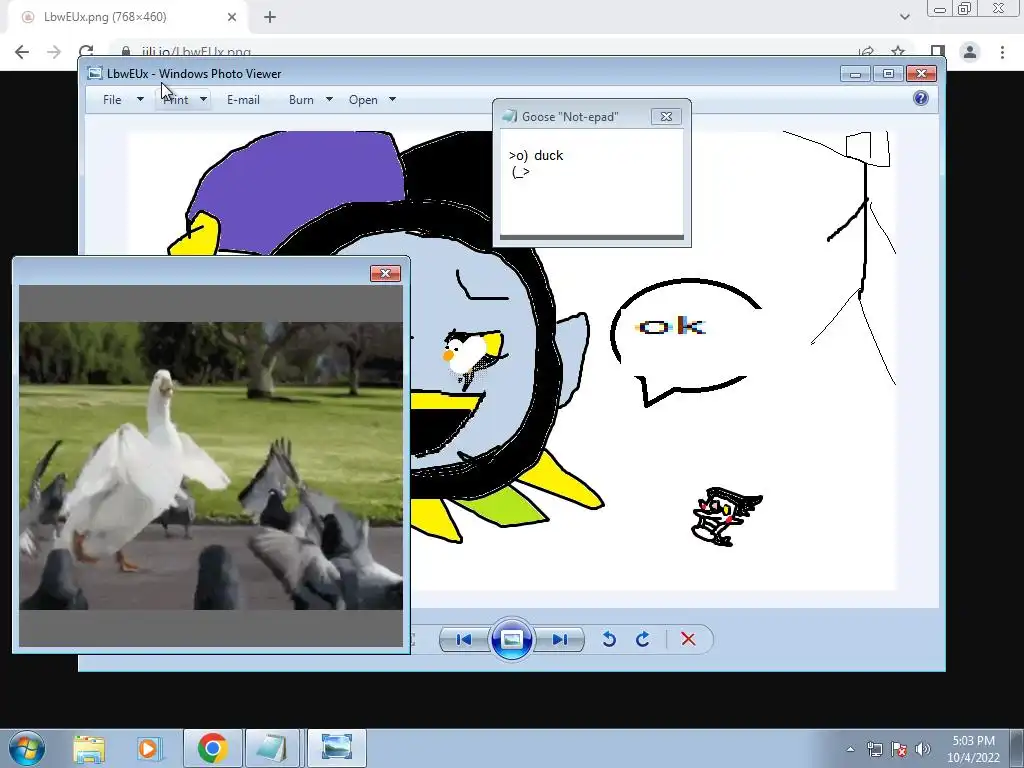
Task: Show hidden tray icons arrow
Action: (x=850, y=749)
